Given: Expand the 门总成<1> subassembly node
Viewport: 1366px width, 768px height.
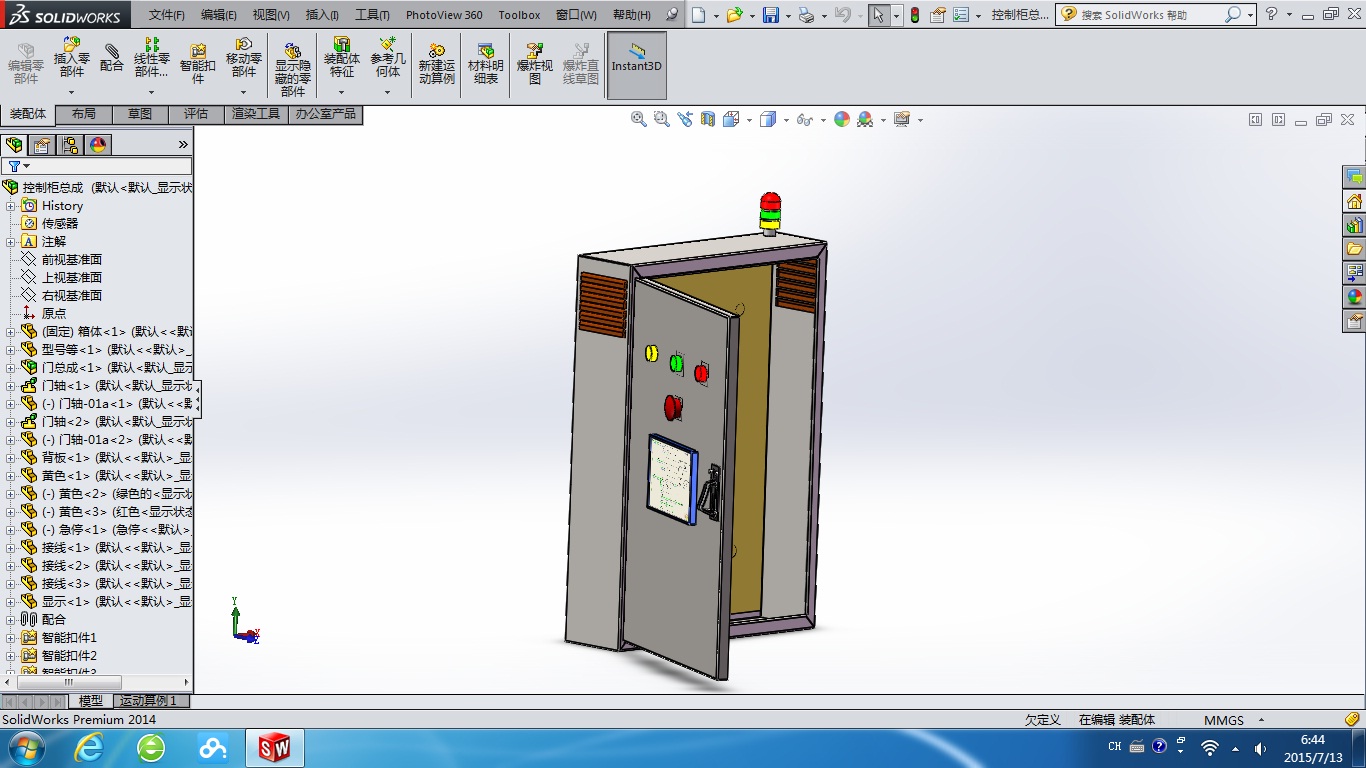Looking at the screenshot, I should tap(11, 368).
